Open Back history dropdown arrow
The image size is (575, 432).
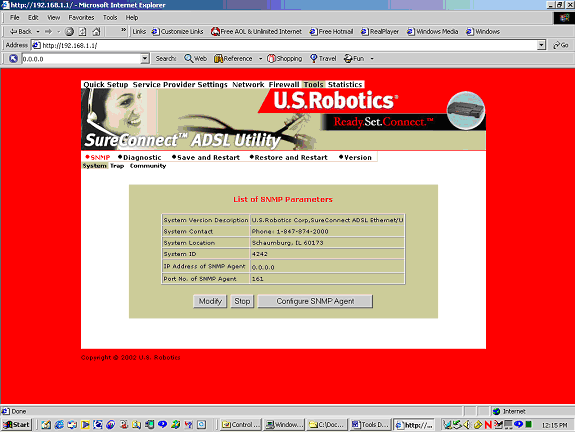(x=38, y=32)
